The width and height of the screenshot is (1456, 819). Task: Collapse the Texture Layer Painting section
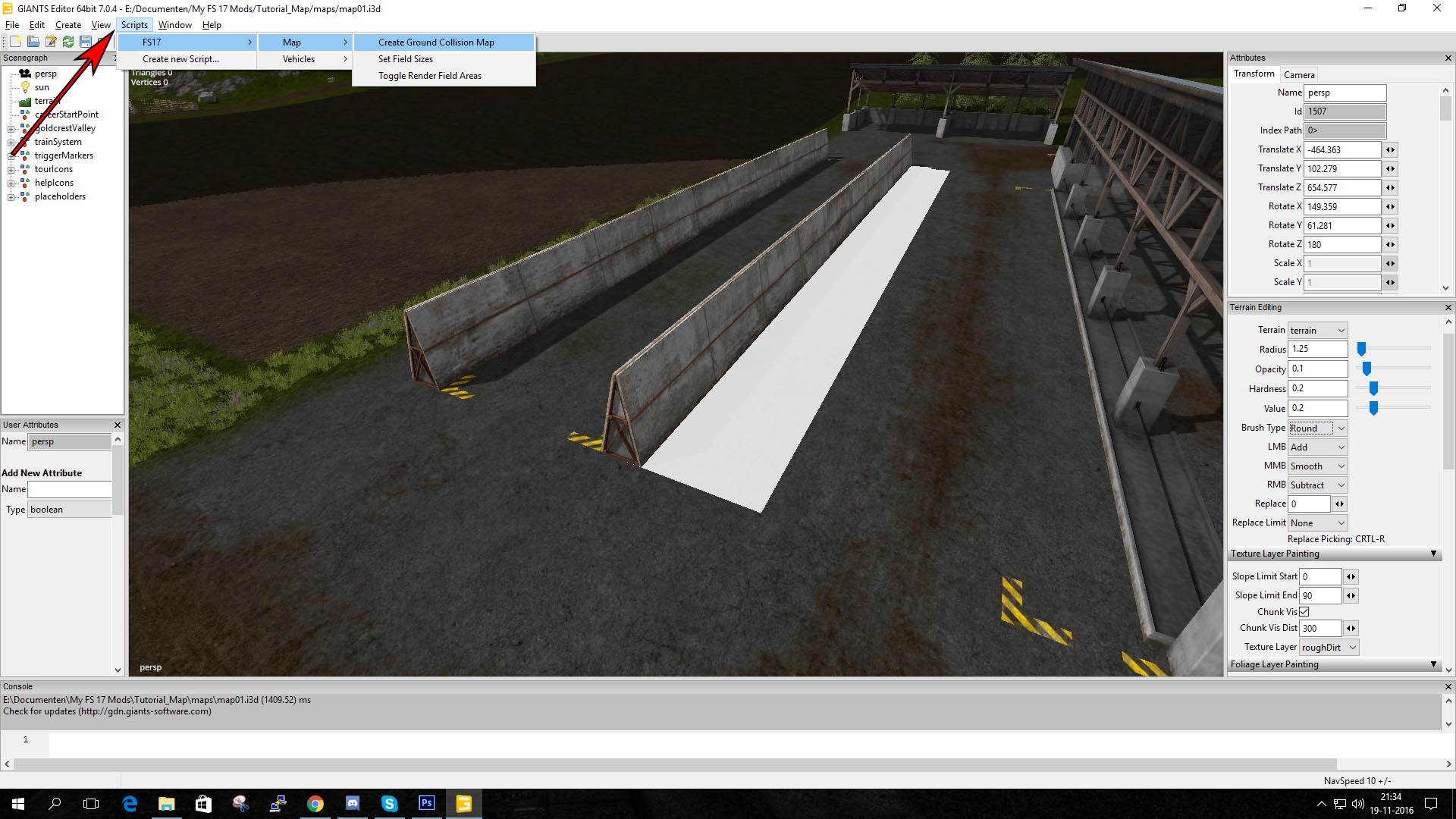1433,554
